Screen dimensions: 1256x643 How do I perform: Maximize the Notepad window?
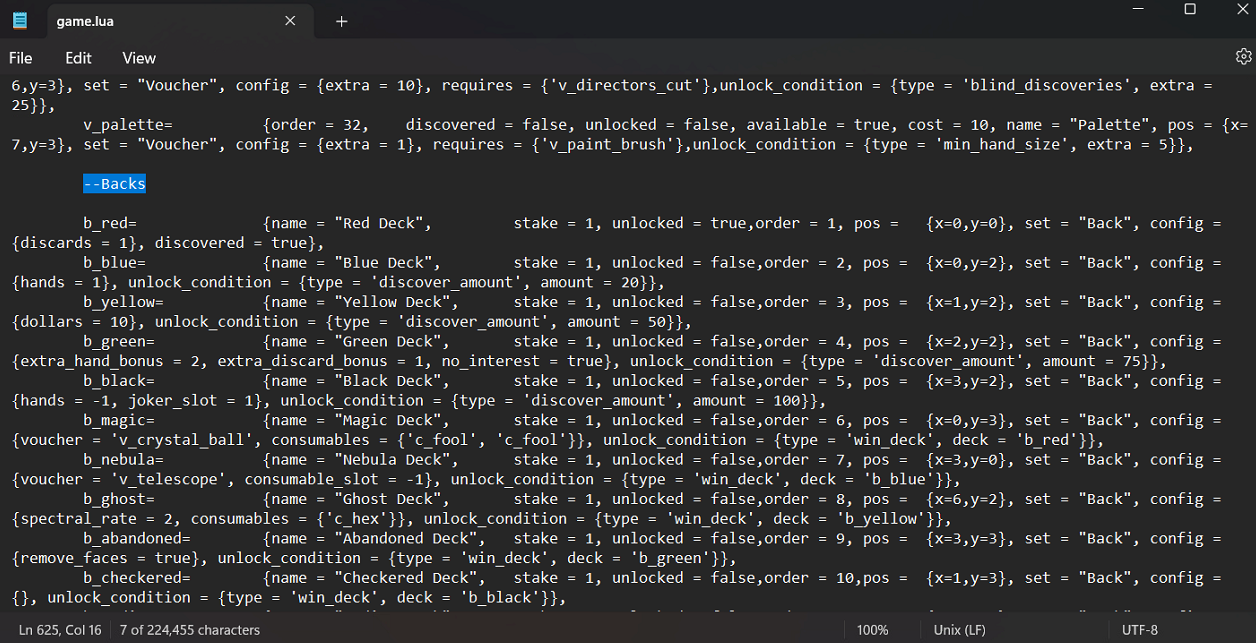(x=1190, y=10)
